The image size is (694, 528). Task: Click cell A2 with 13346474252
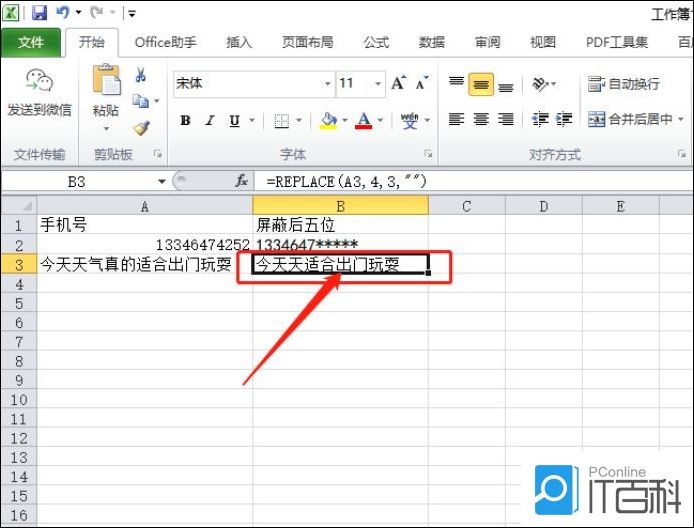[x=145, y=245]
